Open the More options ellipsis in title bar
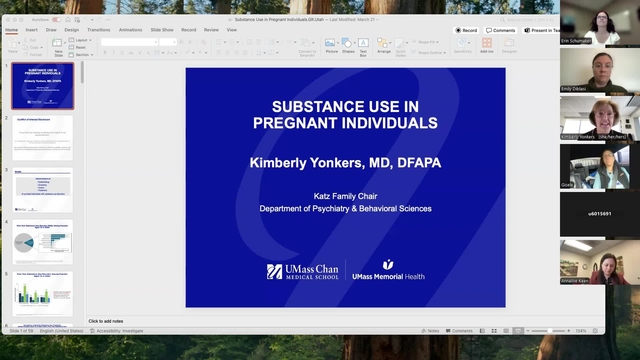The height and width of the screenshot is (360, 640). pos(108,20)
